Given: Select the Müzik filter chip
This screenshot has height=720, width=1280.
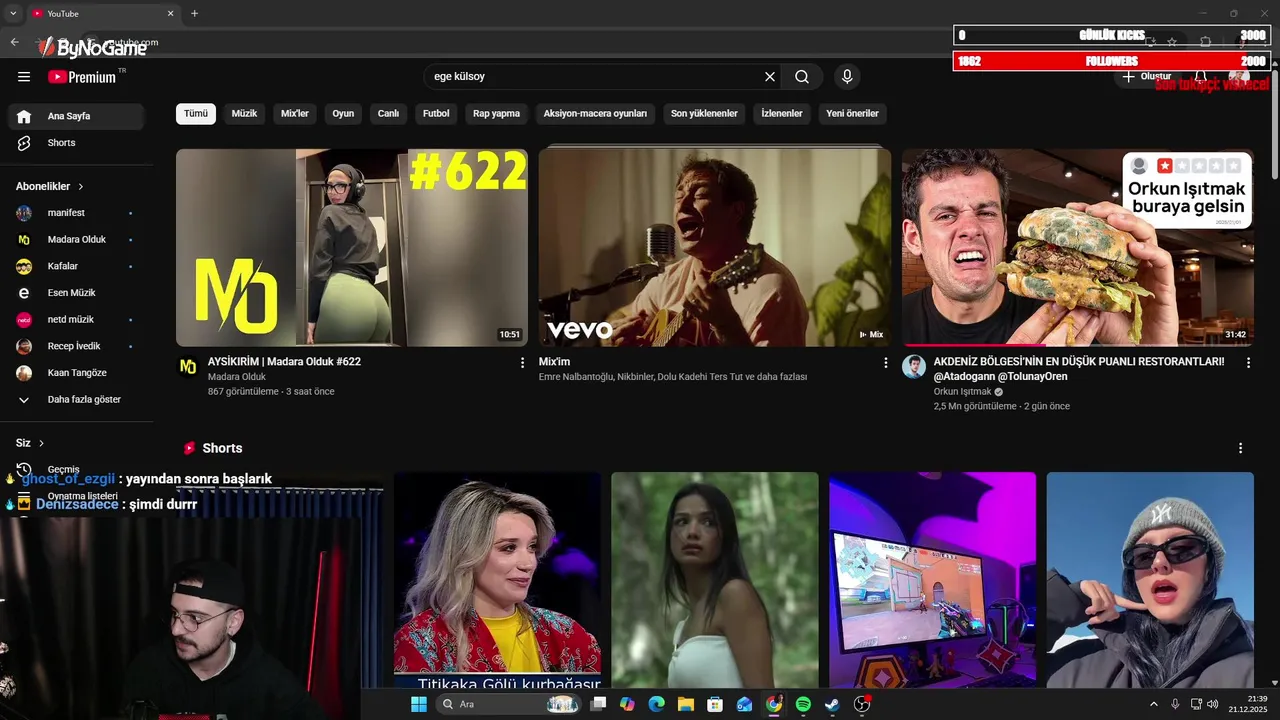Looking at the screenshot, I should [x=244, y=114].
